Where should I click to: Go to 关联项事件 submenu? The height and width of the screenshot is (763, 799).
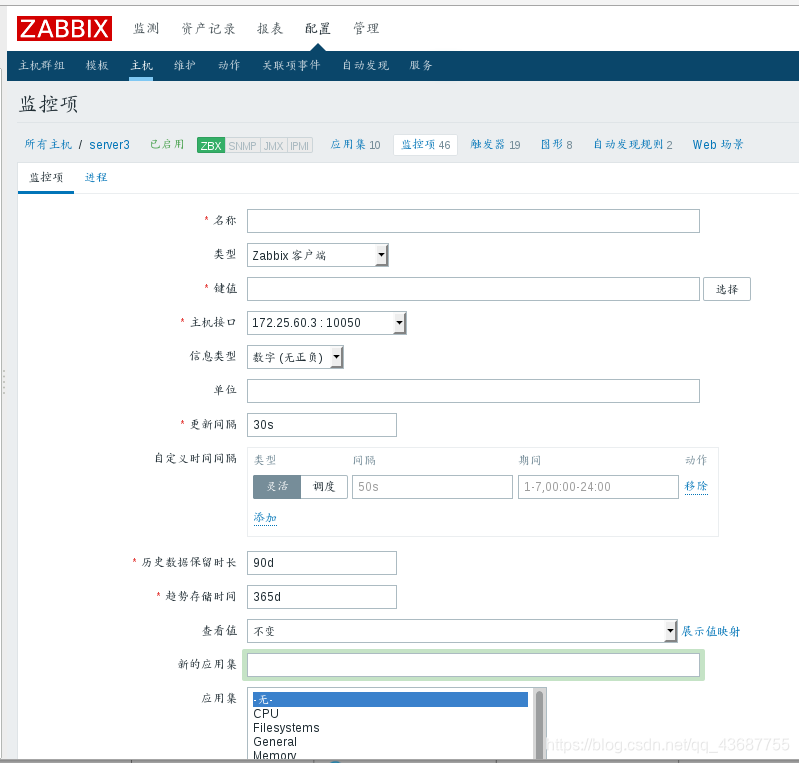pos(291,65)
